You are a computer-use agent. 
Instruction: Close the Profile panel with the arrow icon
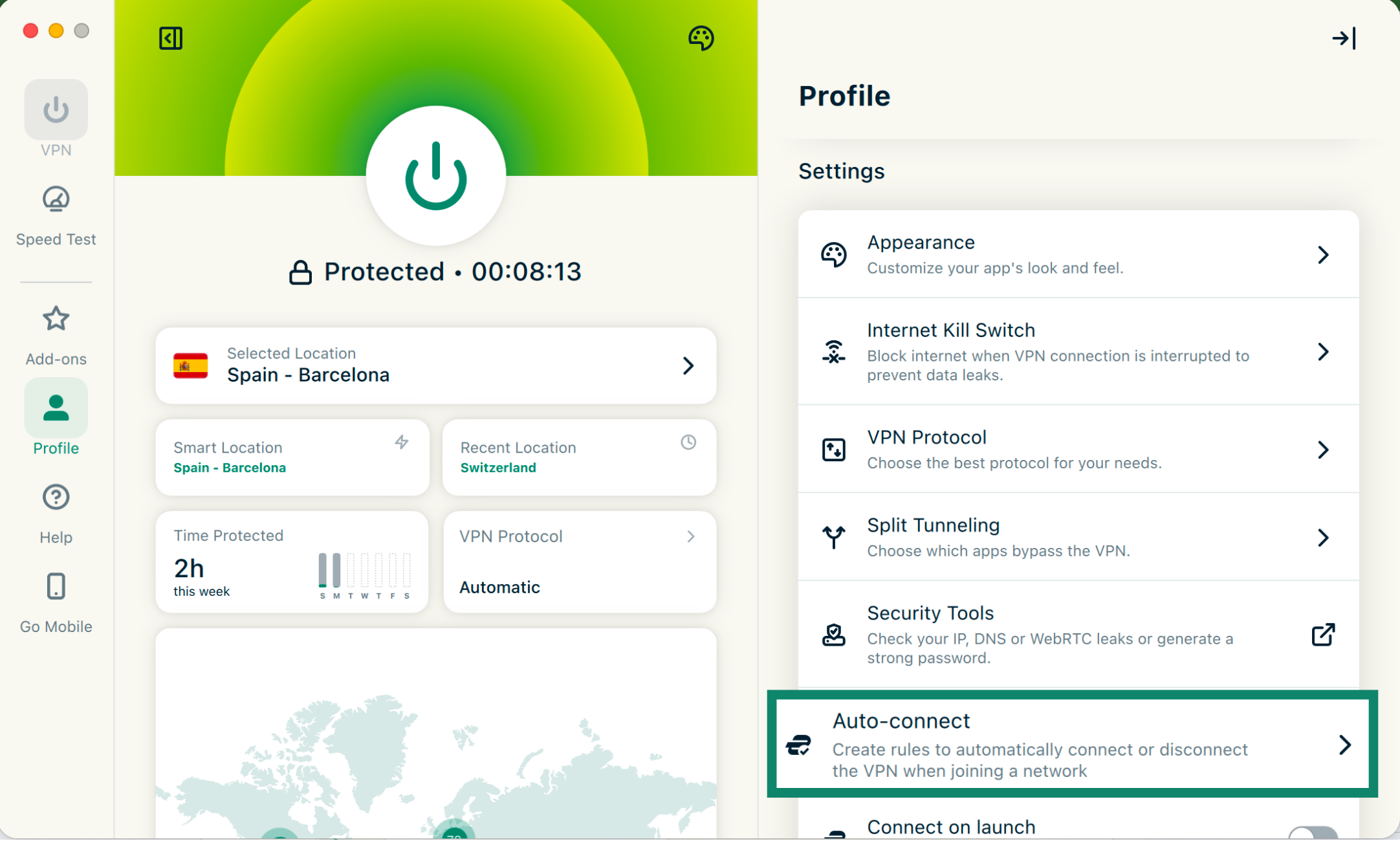pyautogui.click(x=1344, y=38)
